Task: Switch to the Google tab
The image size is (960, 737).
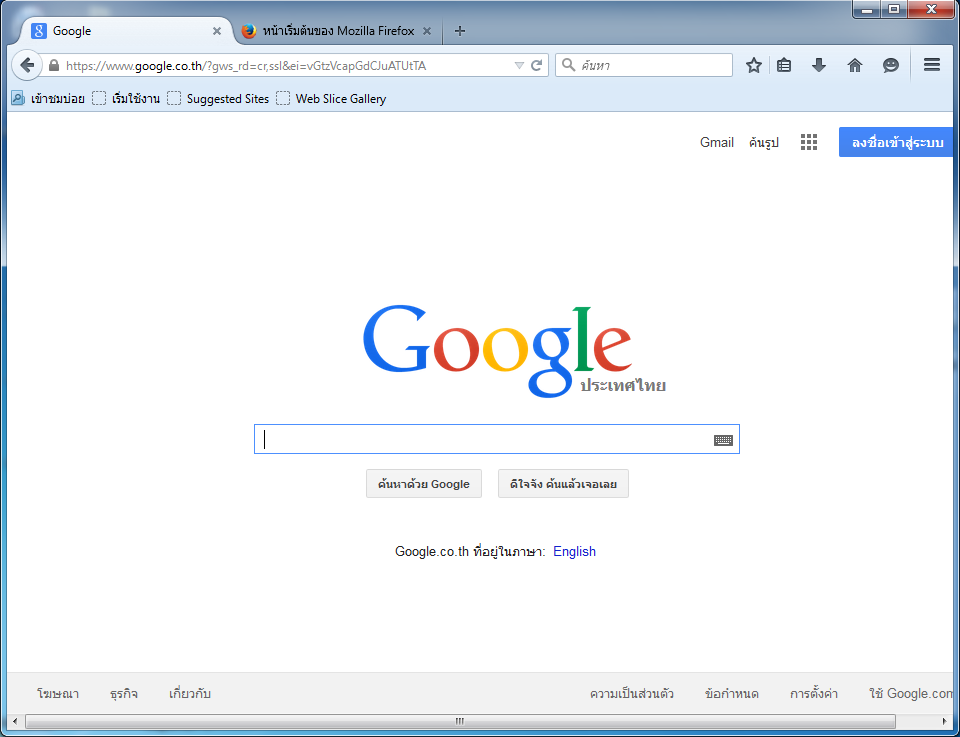Action: (126, 31)
